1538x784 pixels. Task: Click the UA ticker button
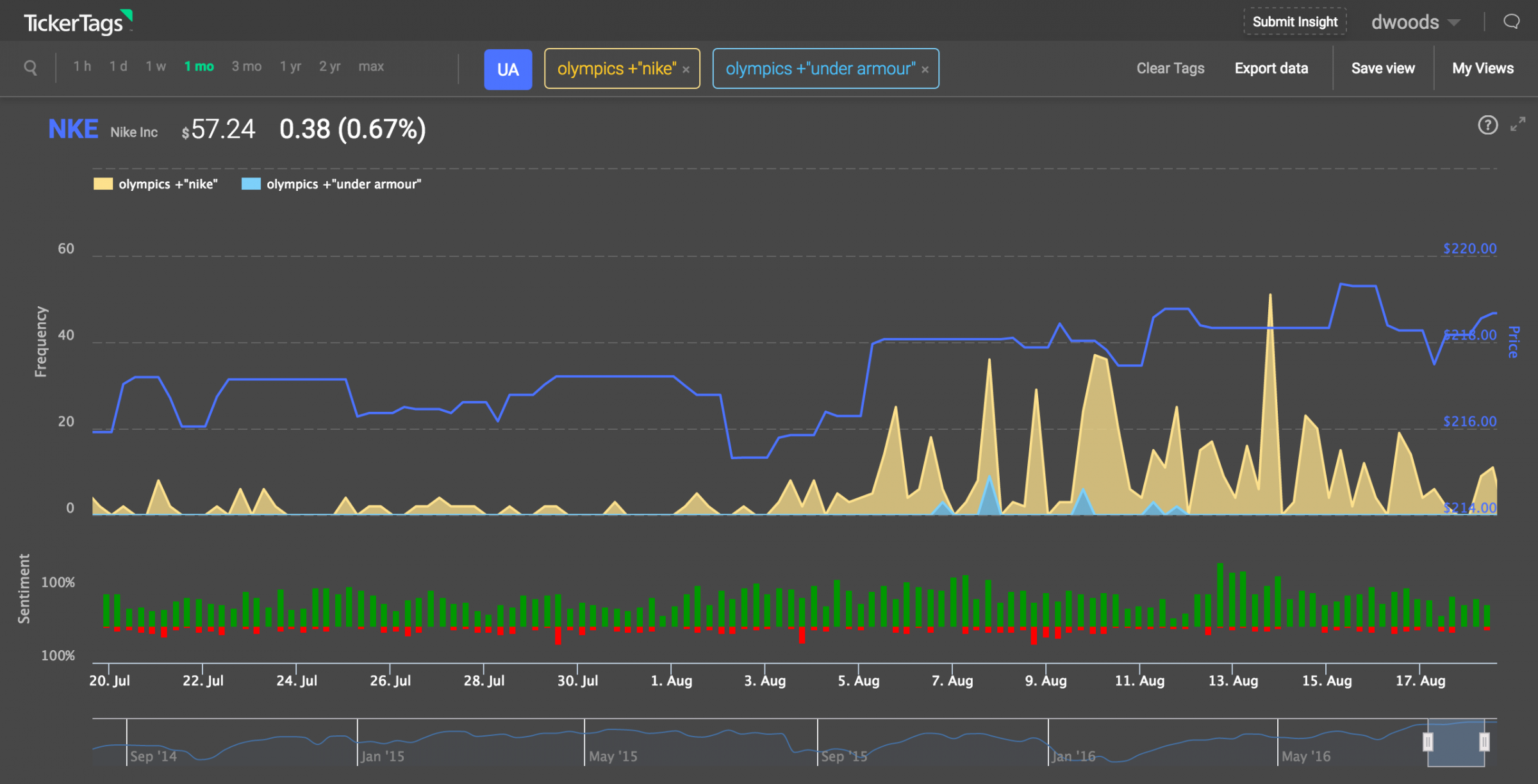508,69
